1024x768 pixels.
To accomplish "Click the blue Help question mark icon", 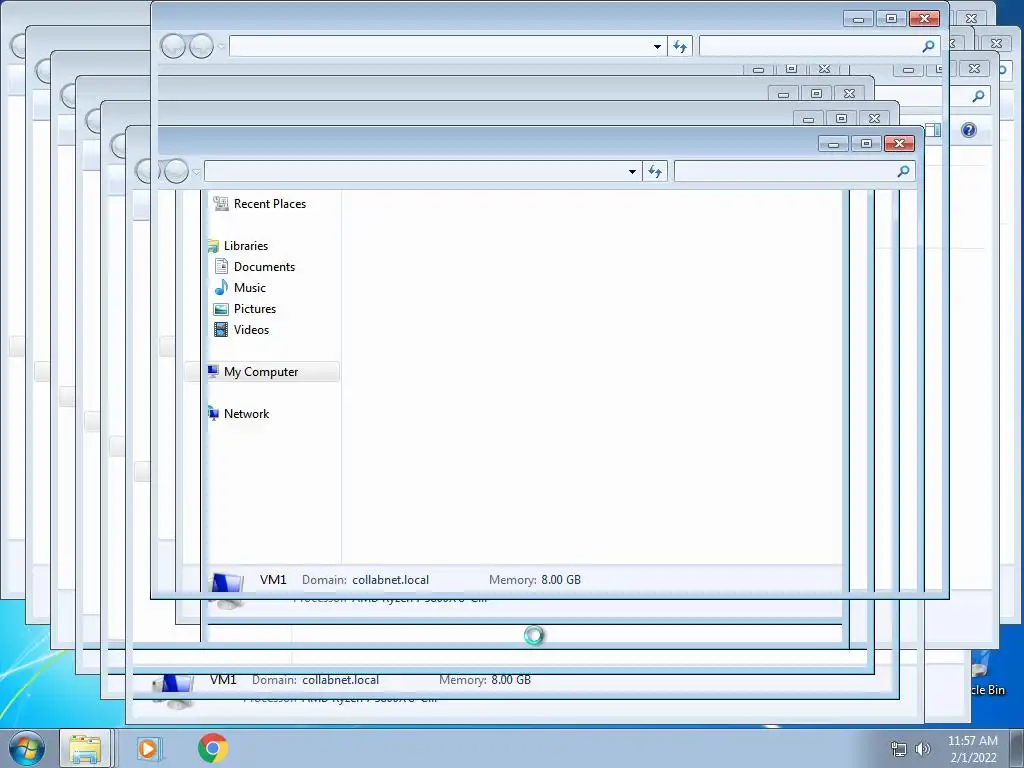I will (x=968, y=130).
